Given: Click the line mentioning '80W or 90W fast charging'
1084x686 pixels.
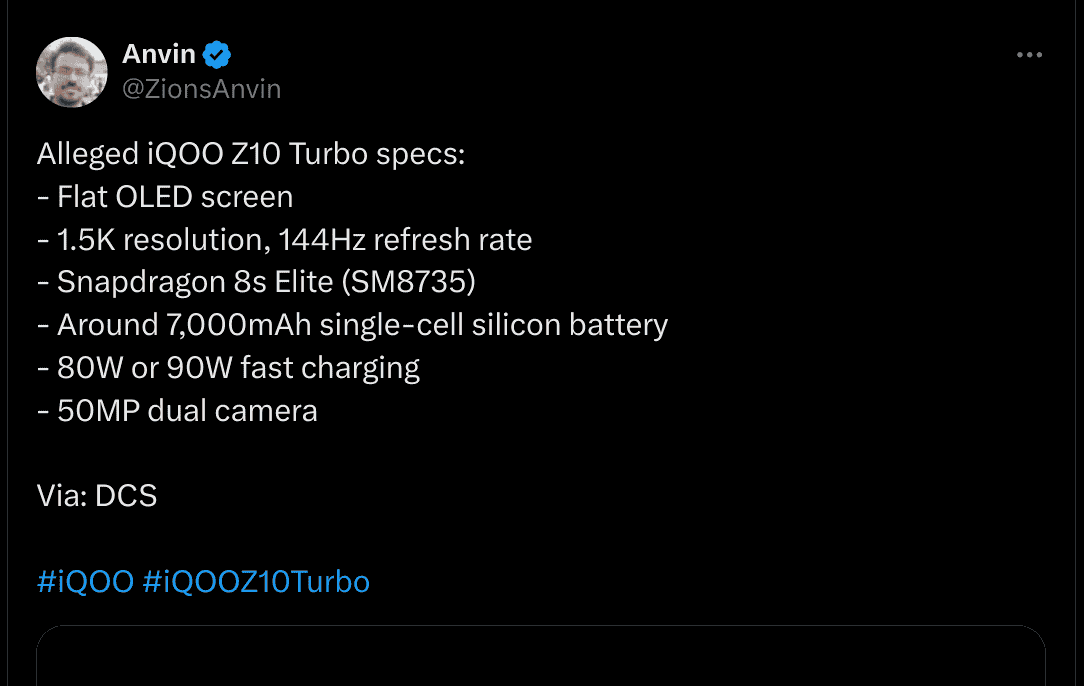Looking at the screenshot, I should click(x=228, y=367).
